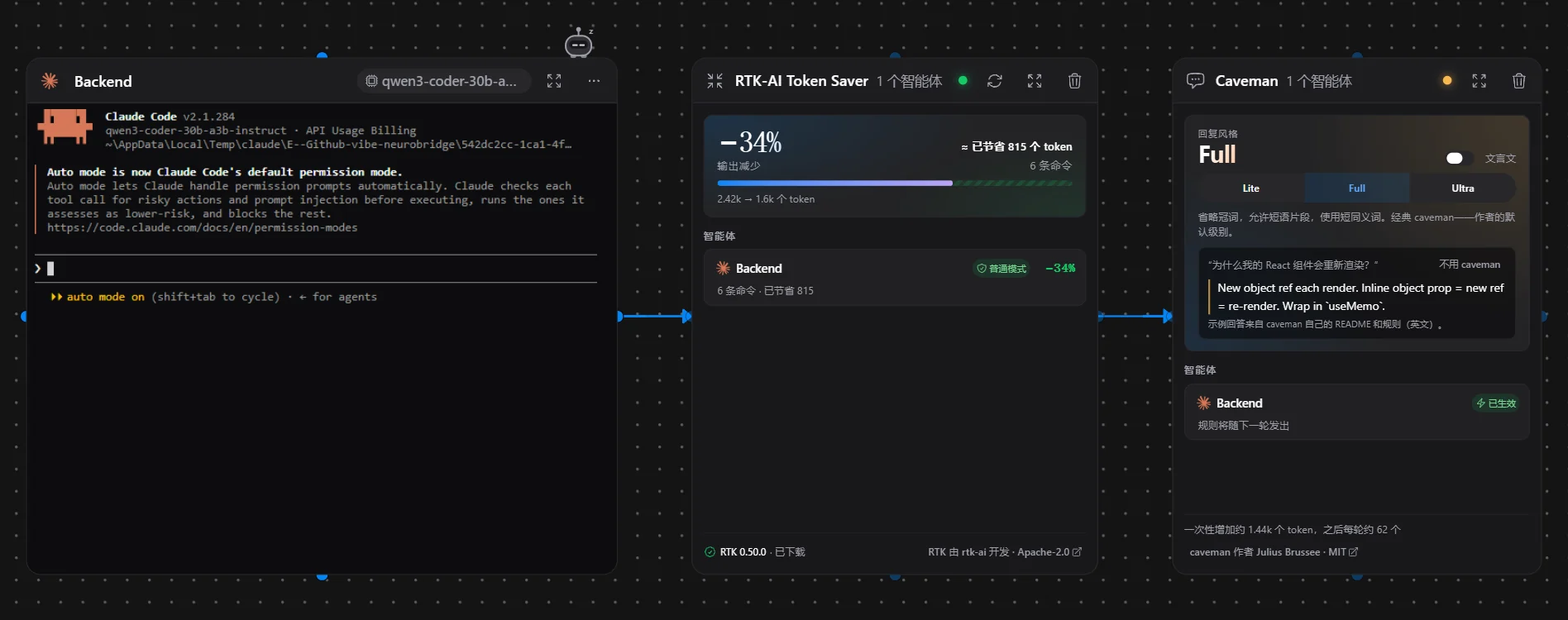1568x620 pixels.
Task: Focus the Claude Code terminal prompt input
Action: [316, 269]
